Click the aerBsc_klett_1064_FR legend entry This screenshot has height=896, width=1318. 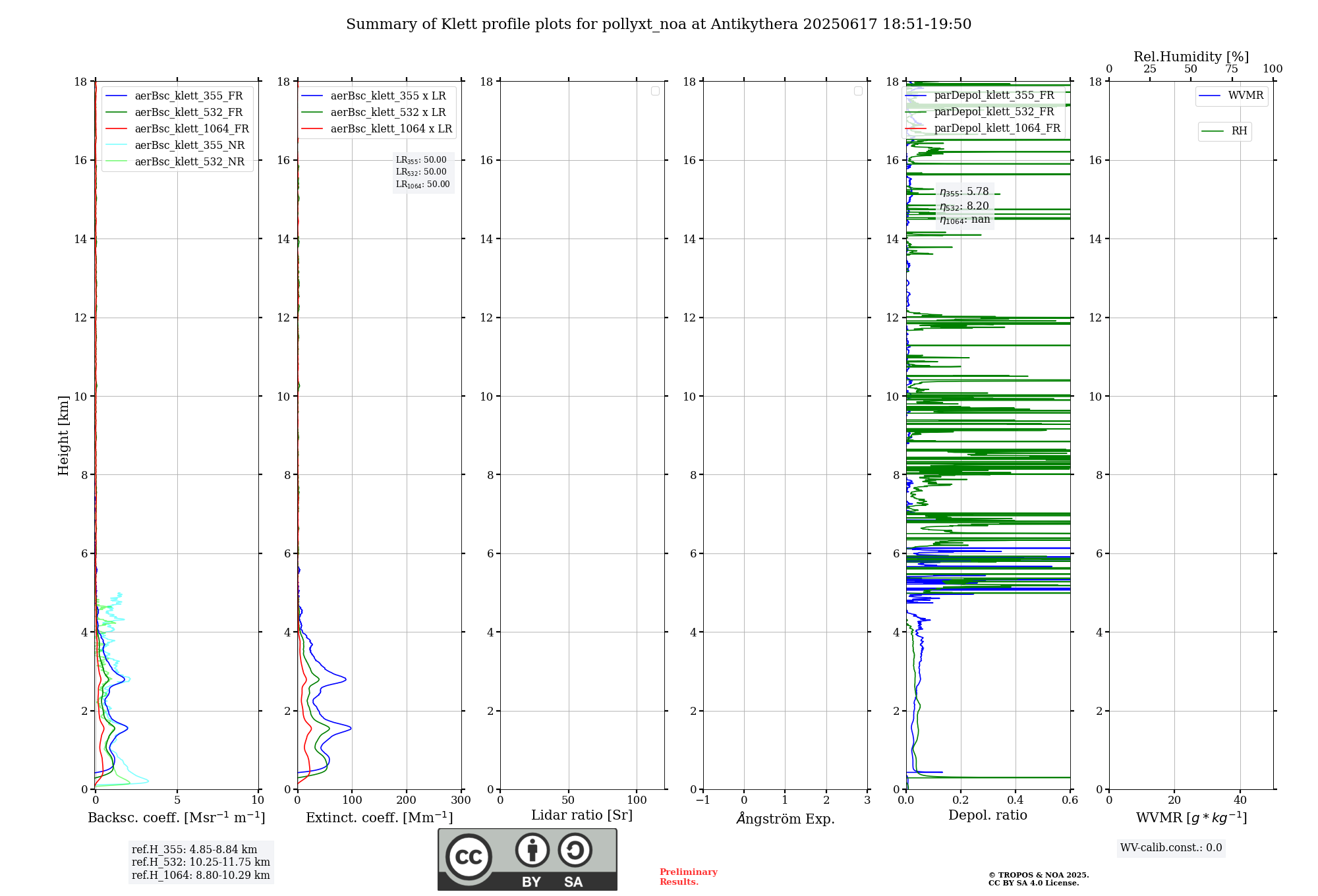(177, 129)
